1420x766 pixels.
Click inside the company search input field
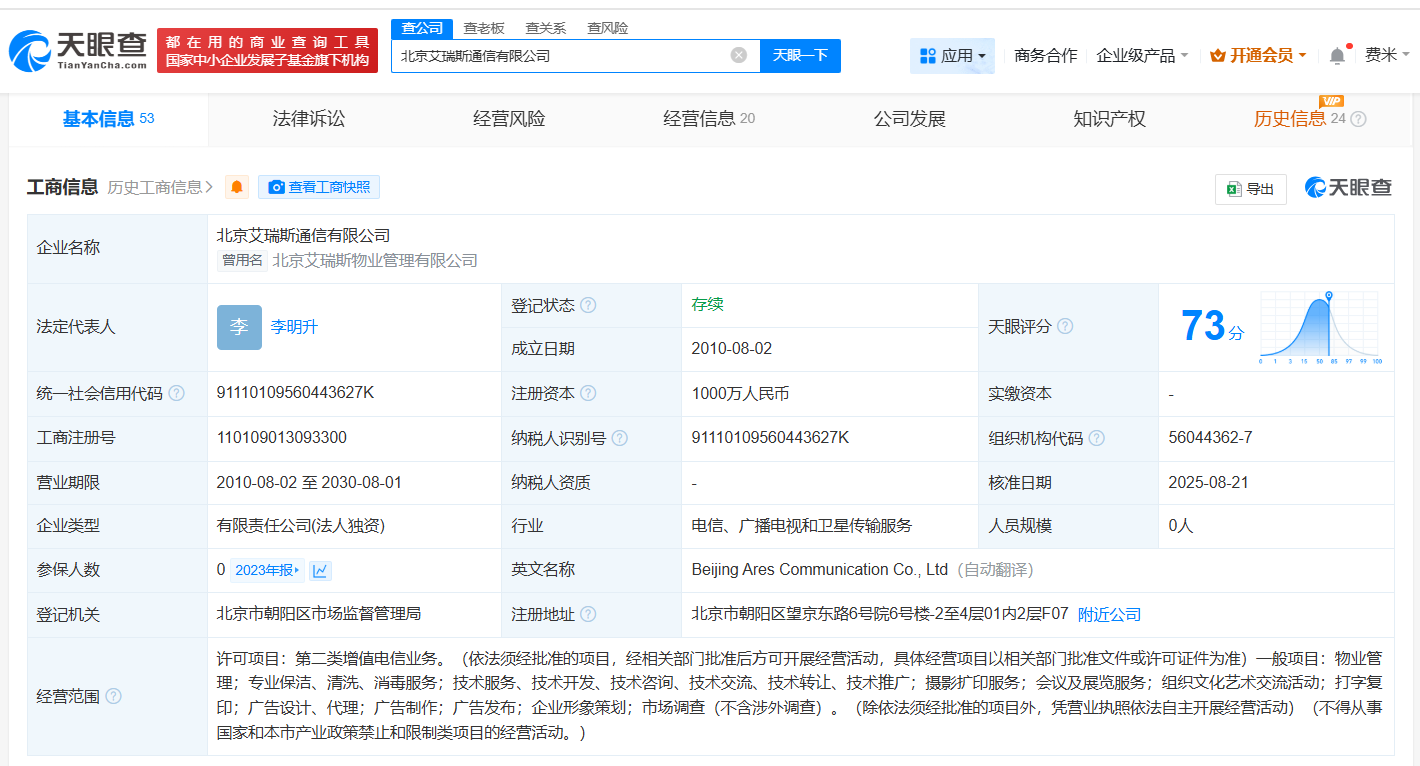pos(560,55)
